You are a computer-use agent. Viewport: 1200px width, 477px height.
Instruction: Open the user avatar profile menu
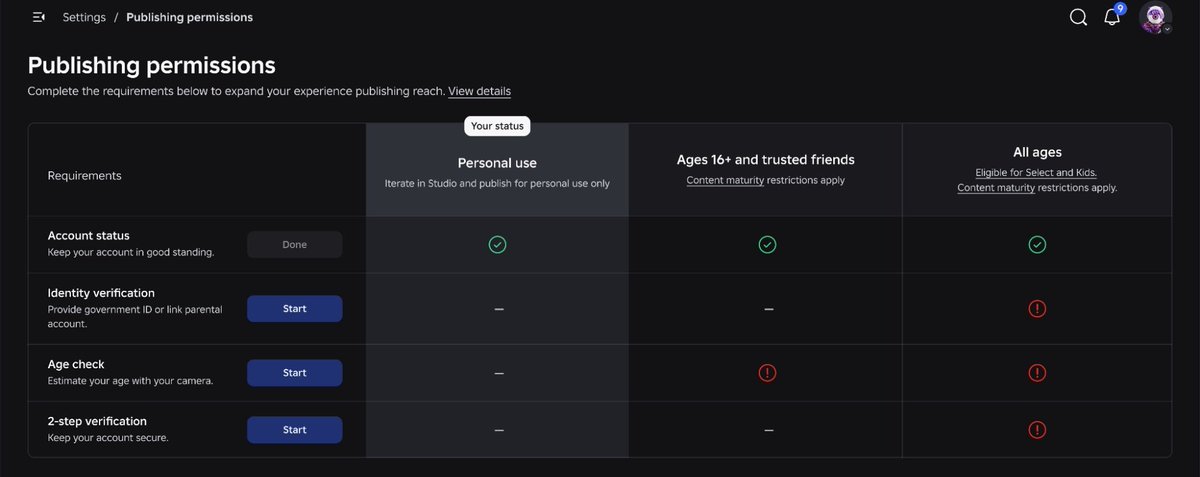[x=1155, y=17]
